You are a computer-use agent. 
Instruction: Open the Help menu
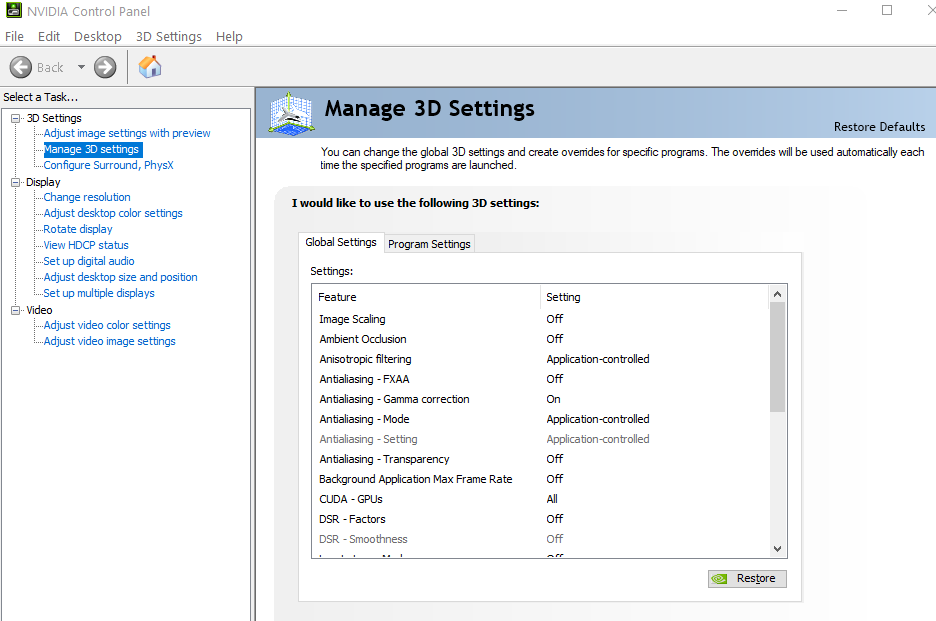[x=229, y=36]
